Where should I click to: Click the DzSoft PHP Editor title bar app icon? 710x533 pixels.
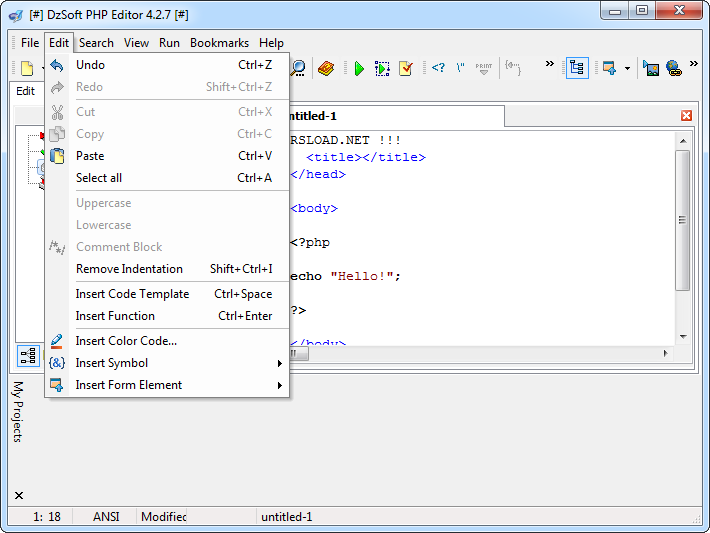pos(16,15)
